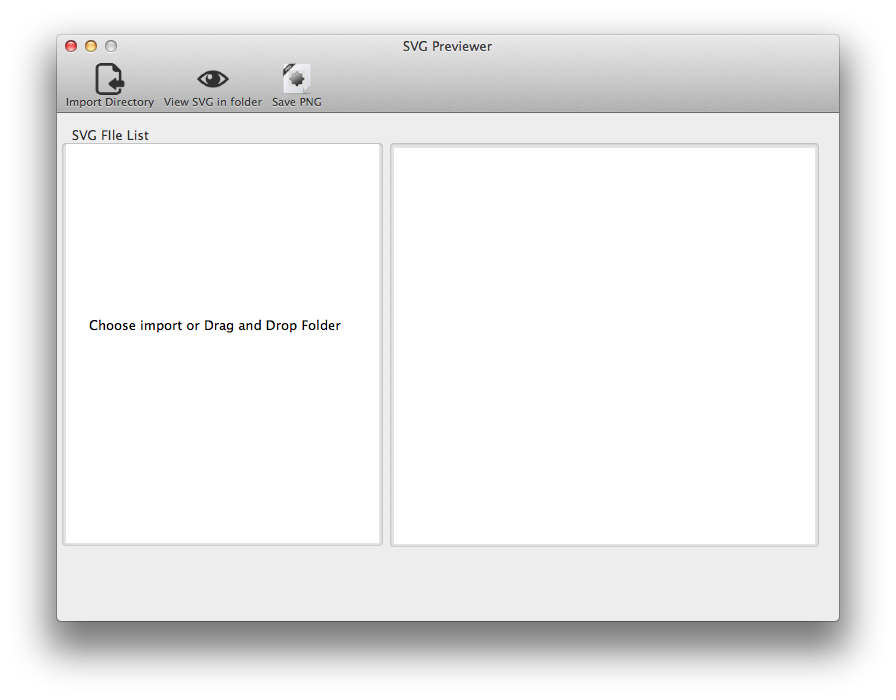896x700 pixels.
Task: Click the 'SVG FIle List' label
Action: click(x=110, y=135)
